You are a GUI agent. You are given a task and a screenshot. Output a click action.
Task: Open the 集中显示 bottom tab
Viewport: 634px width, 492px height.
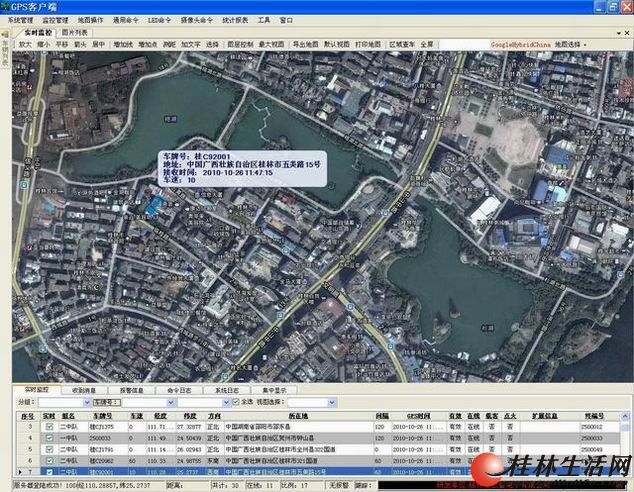(x=275, y=390)
